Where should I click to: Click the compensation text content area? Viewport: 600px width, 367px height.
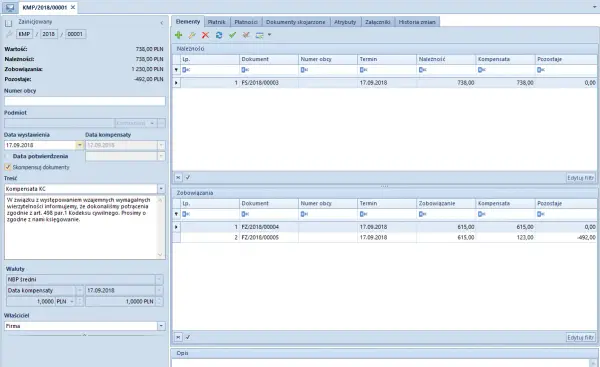point(81,227)
